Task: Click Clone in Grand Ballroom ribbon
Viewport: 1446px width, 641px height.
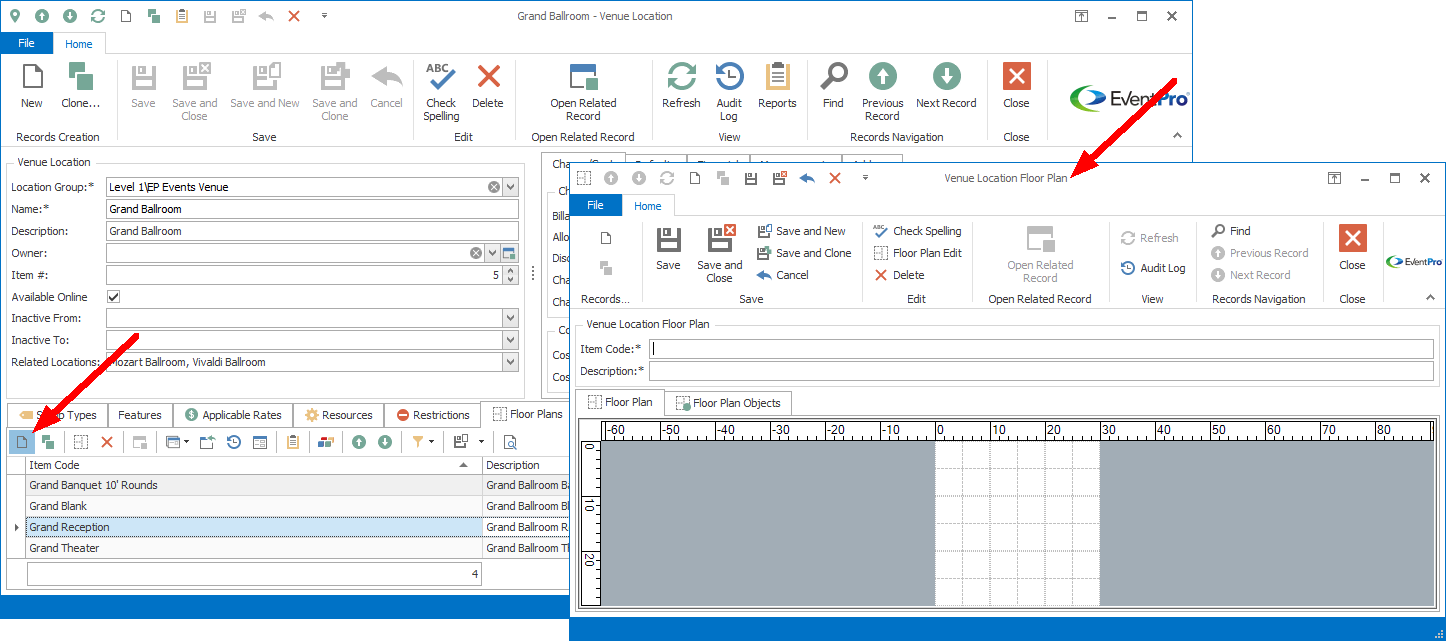Action: point(81,87)
